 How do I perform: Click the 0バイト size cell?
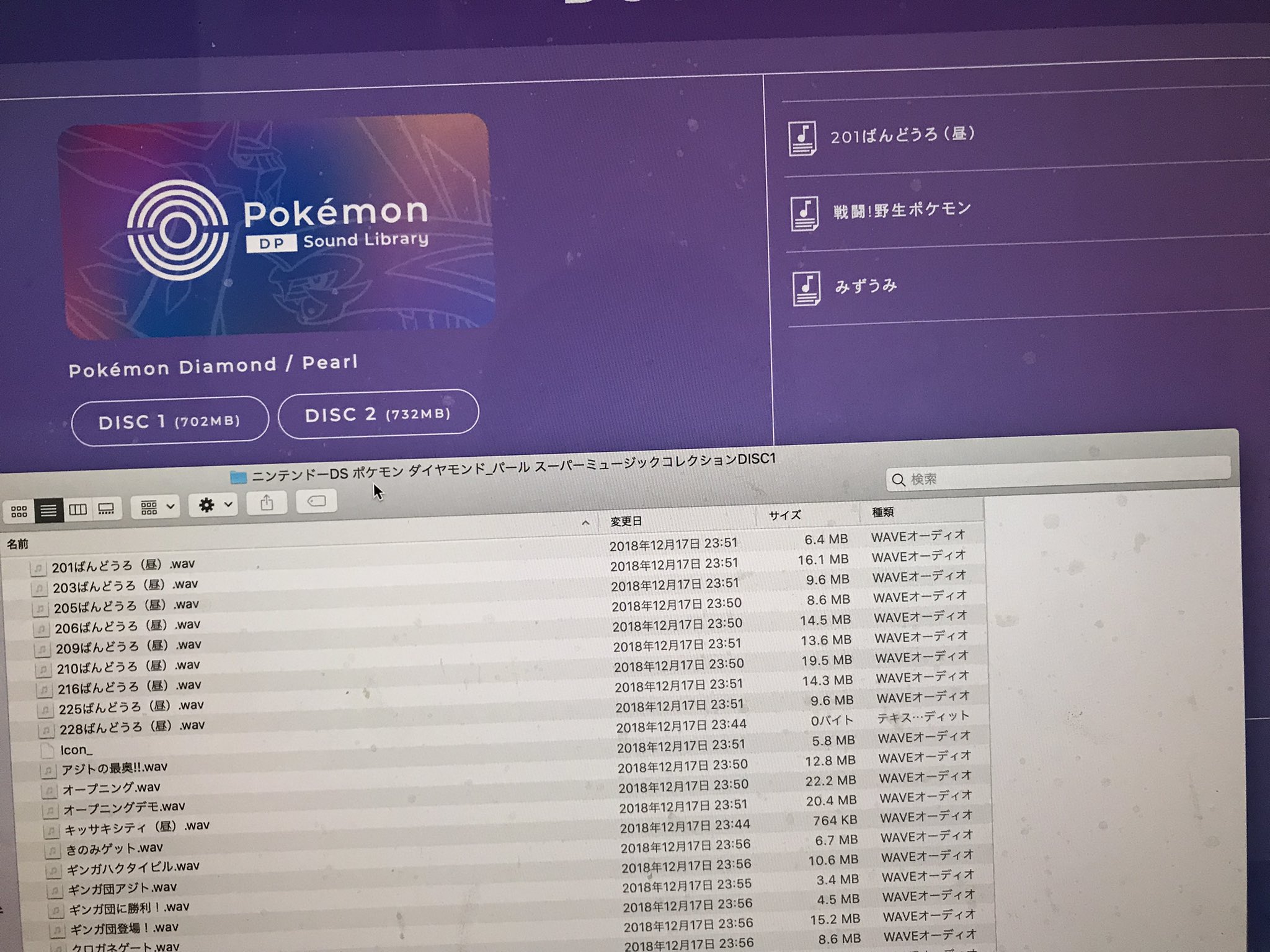point(833,720)
